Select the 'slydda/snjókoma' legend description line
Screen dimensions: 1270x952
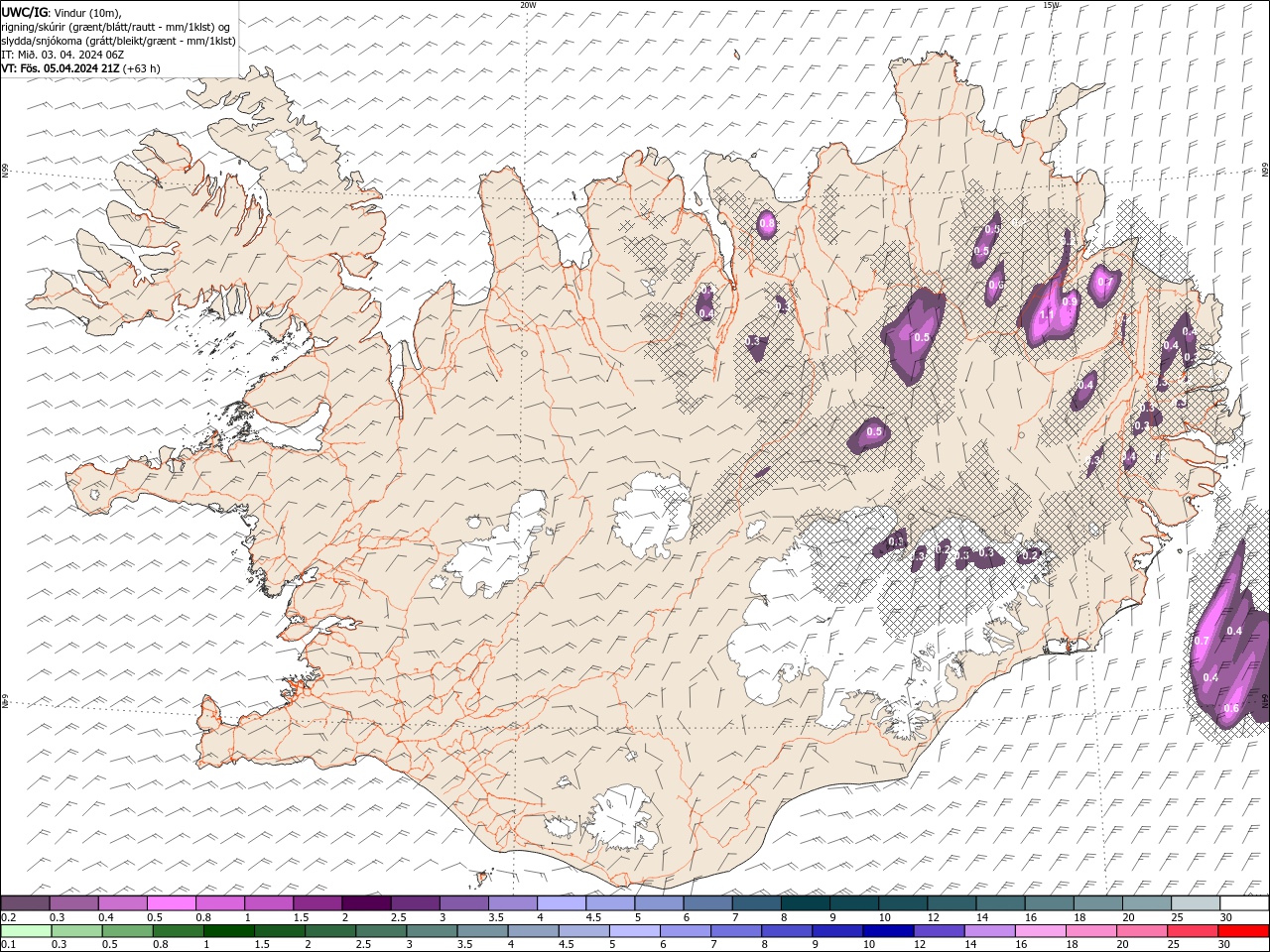pyautogui.click(x=119, y=41)
